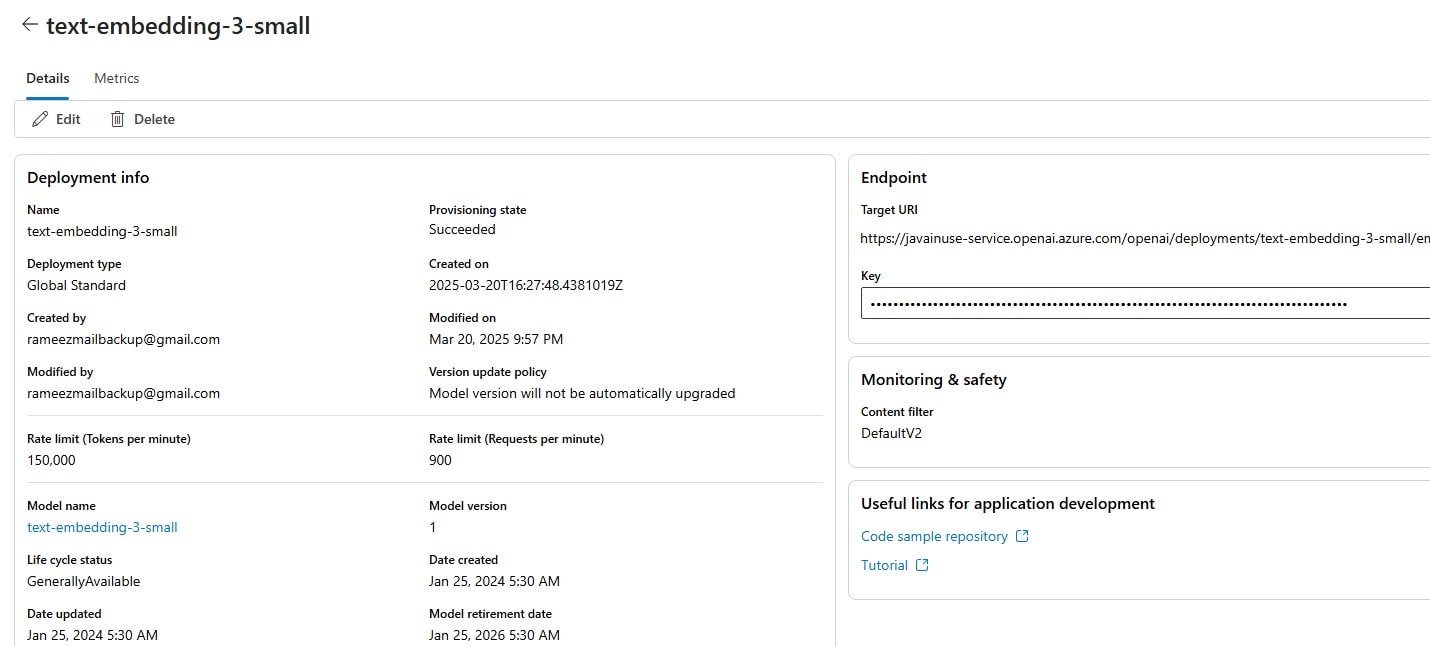Click the Content filter label

coord(897,411)
